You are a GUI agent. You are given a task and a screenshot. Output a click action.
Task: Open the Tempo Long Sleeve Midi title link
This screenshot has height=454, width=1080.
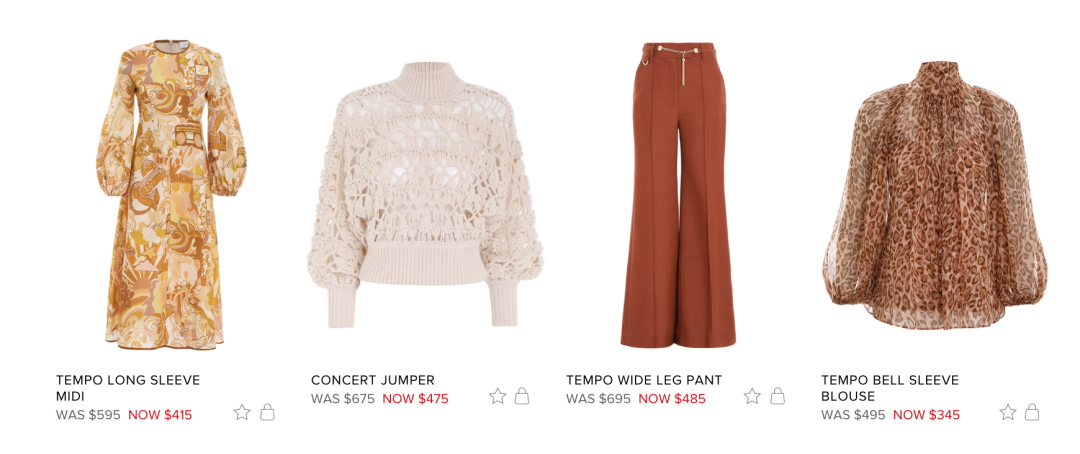click(128, 388)
